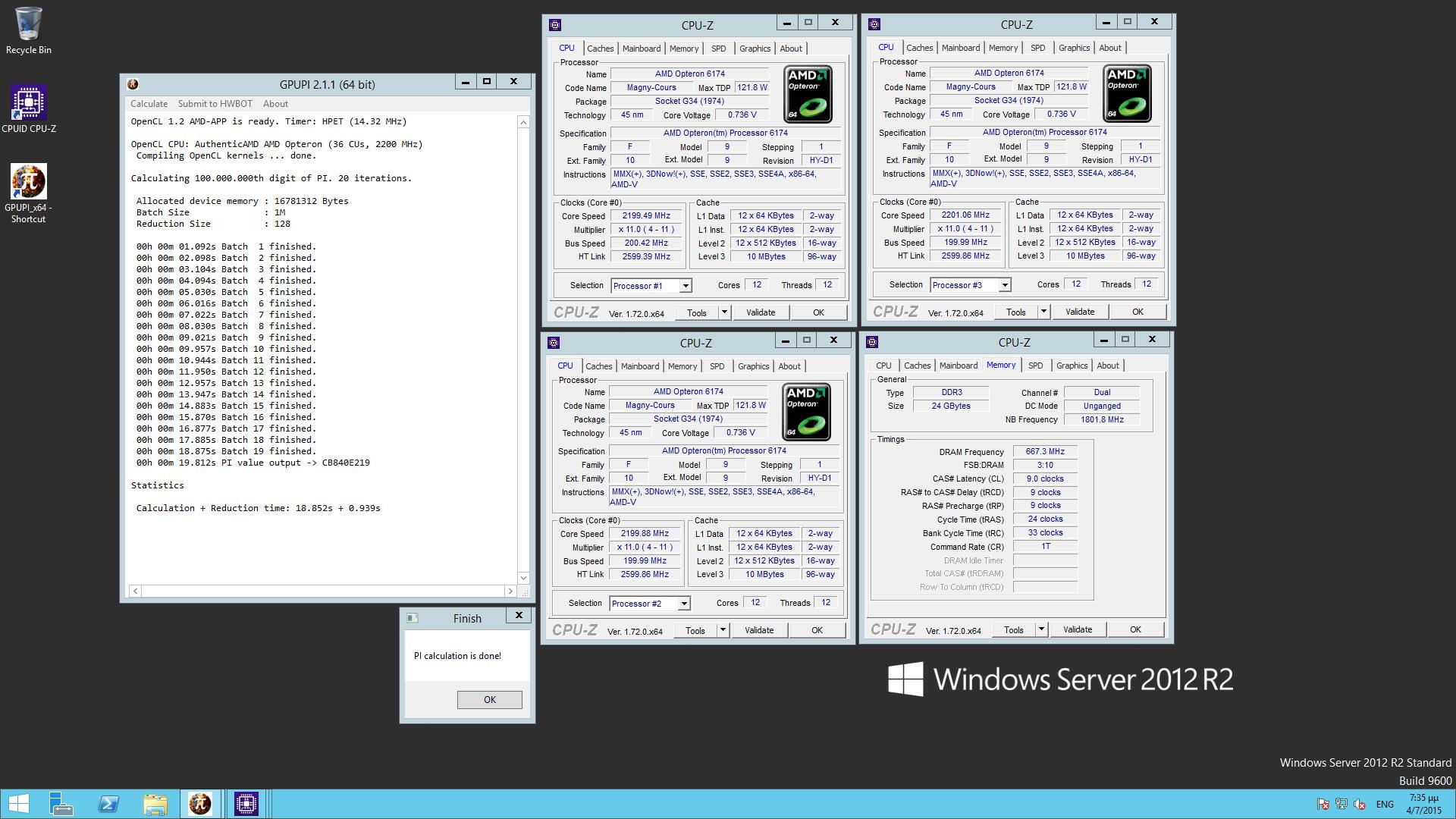Open the network tray icon
The width and height of the screenshot is (1456, 819).
tap(1341, 805)
